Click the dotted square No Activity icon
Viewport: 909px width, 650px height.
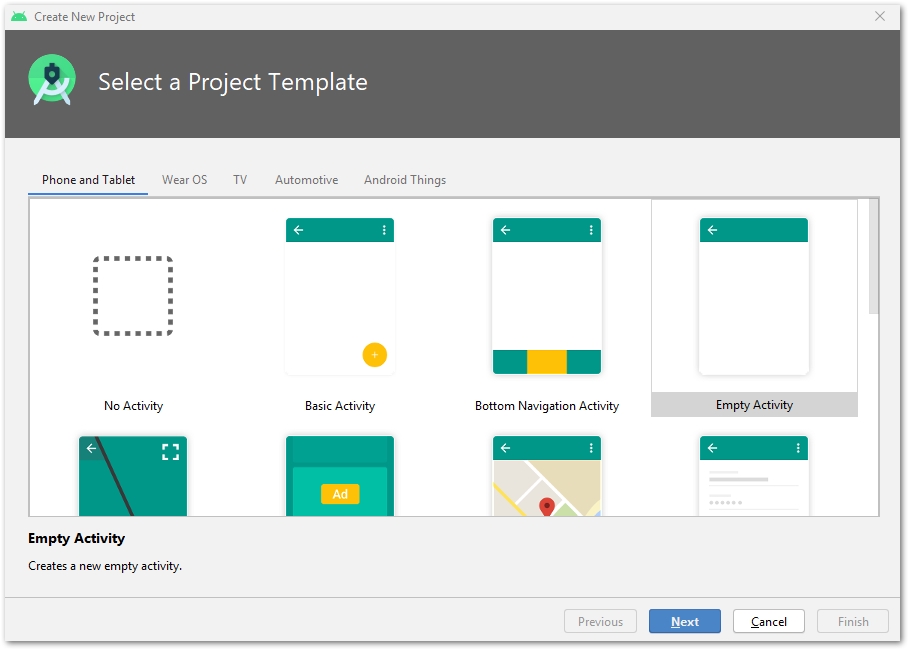(x=133, y=296)
